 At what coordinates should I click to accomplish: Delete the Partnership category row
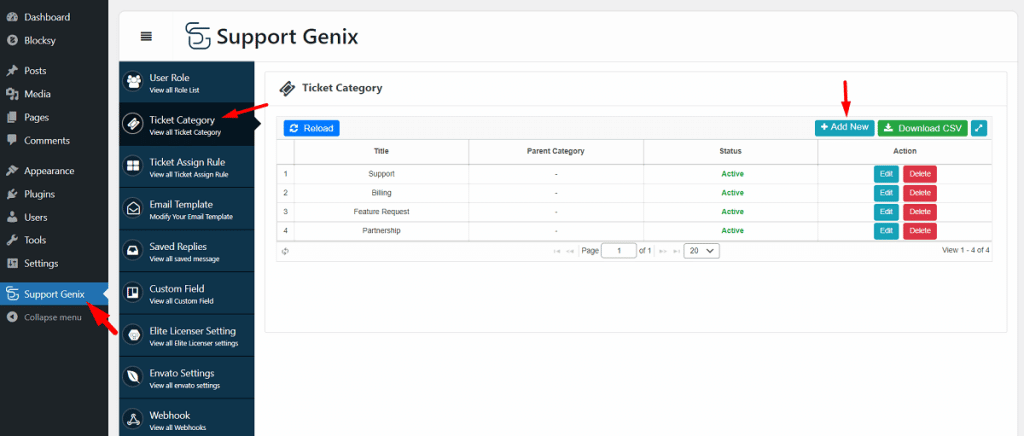(x=919, y=231)
